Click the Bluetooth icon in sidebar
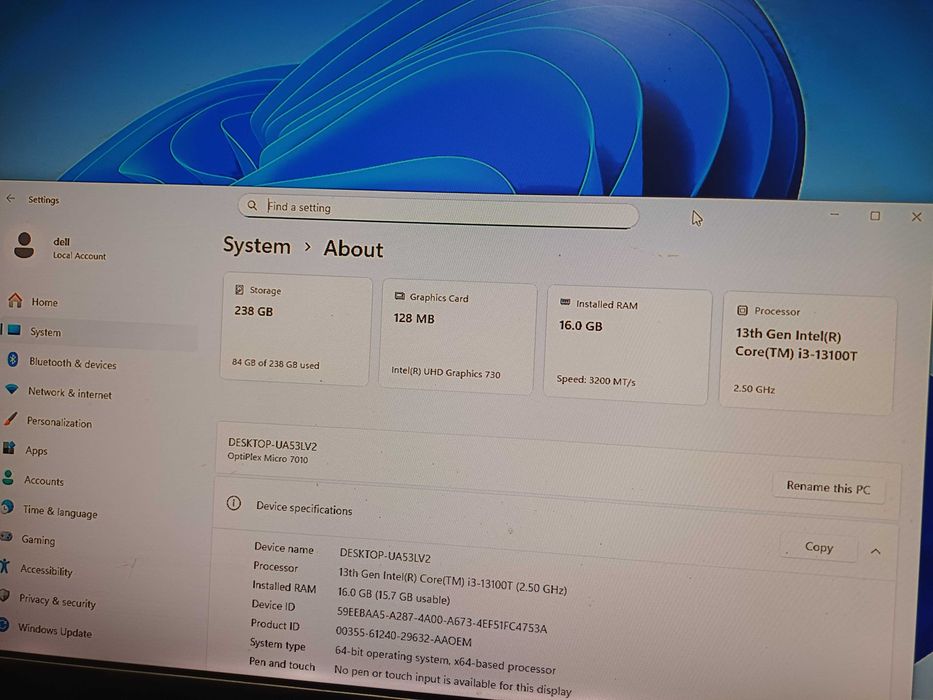Viewport: 933px width, 700px height. 13,360
